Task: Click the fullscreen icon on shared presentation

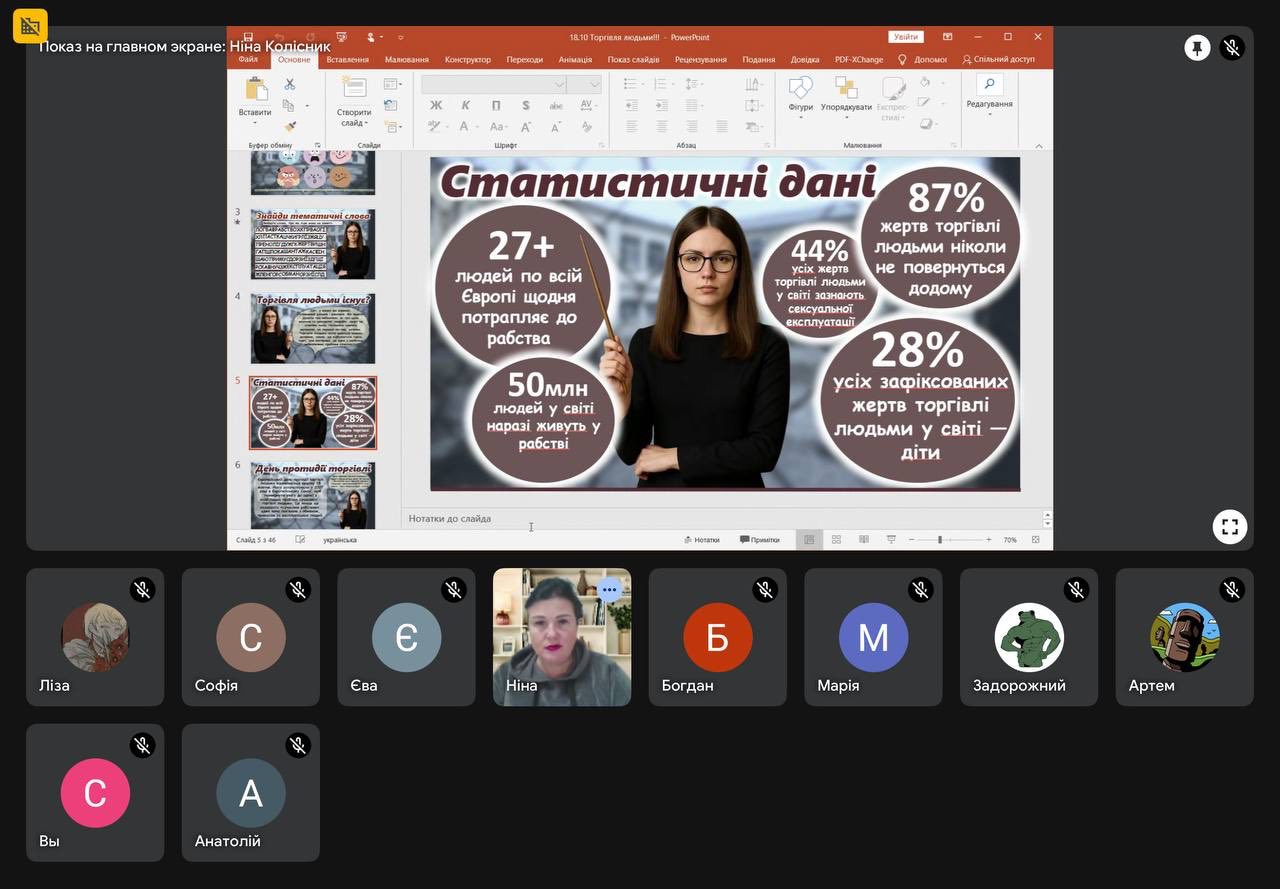Action: click(1230, 526)
